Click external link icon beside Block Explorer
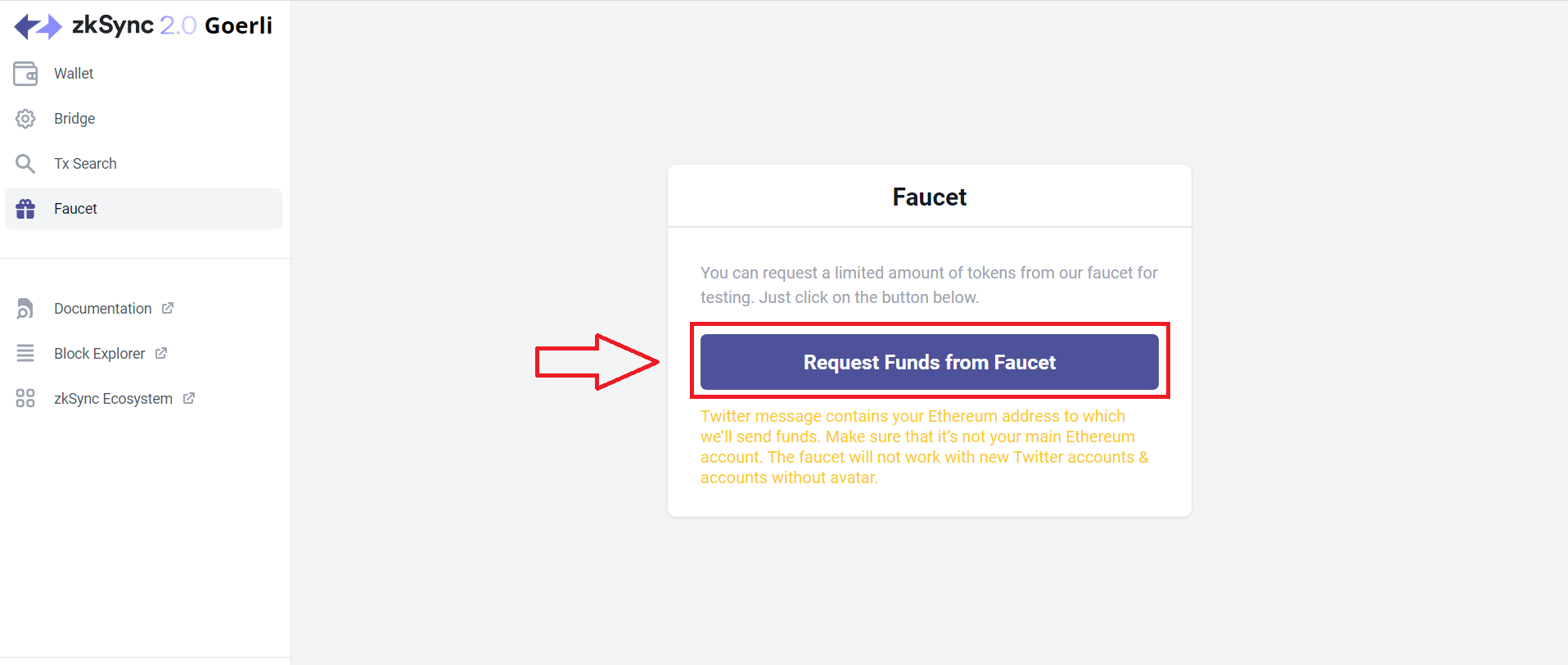Viewport: 1568px width, 665px height. (161, 353)
